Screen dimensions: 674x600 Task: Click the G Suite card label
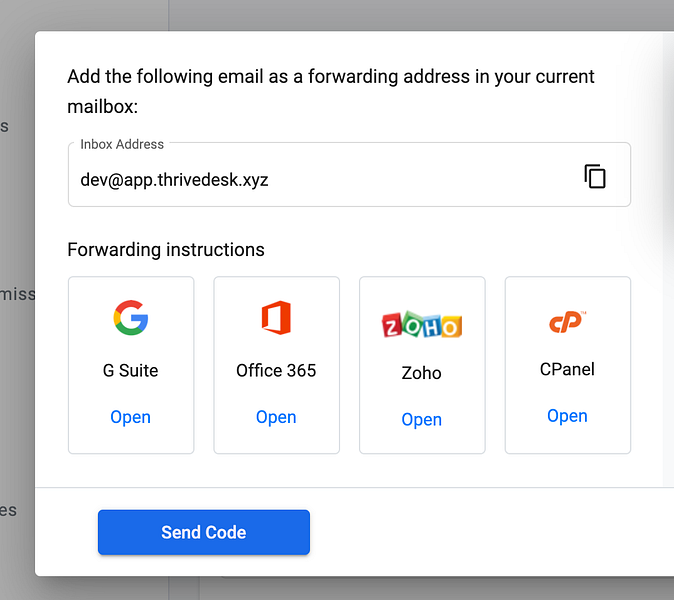click(131, 370)
